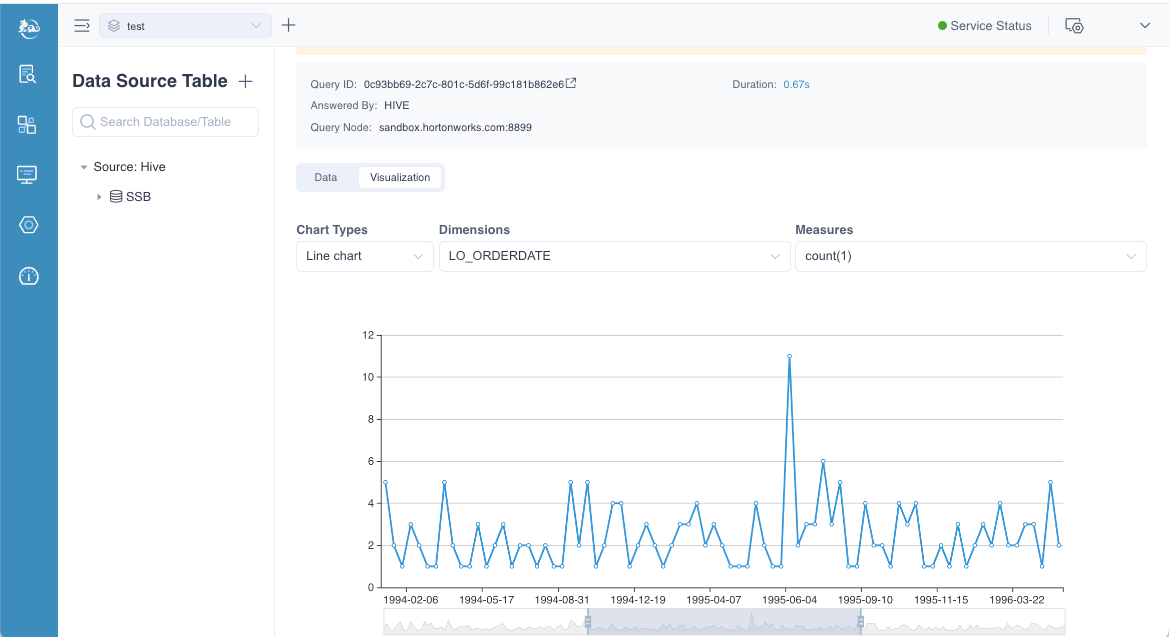Click plus beside Data Source Table
Screen dimensions: 1169x637
pyautogui.click(x=245, y=81)
